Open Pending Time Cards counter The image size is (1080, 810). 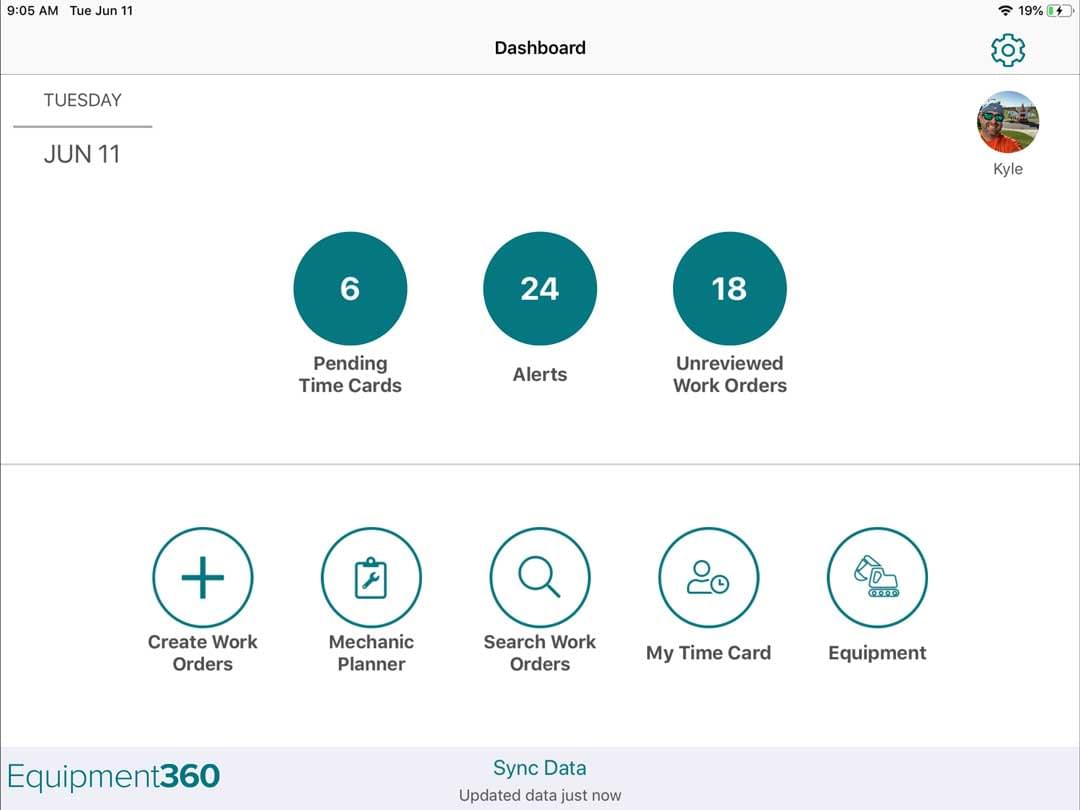coord(350,288)
